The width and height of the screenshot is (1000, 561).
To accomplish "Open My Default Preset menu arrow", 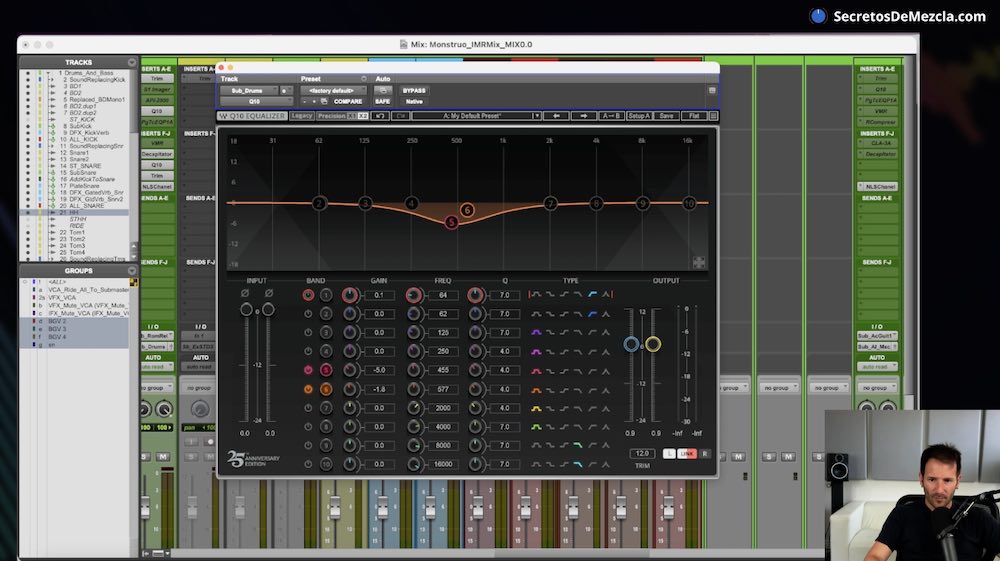I will (x=536, y=116).
